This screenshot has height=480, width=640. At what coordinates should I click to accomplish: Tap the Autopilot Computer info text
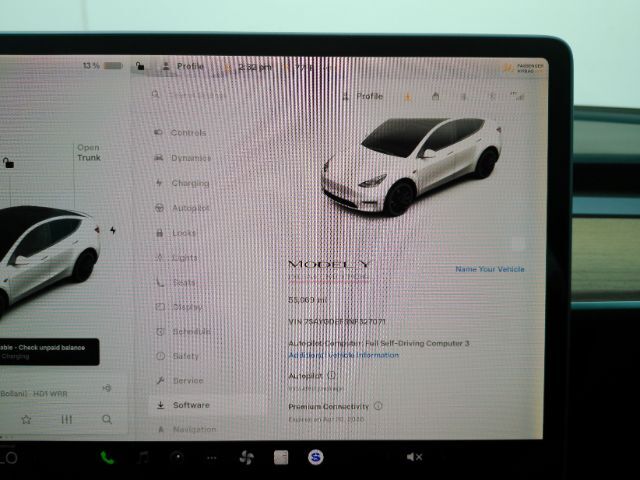379,343
